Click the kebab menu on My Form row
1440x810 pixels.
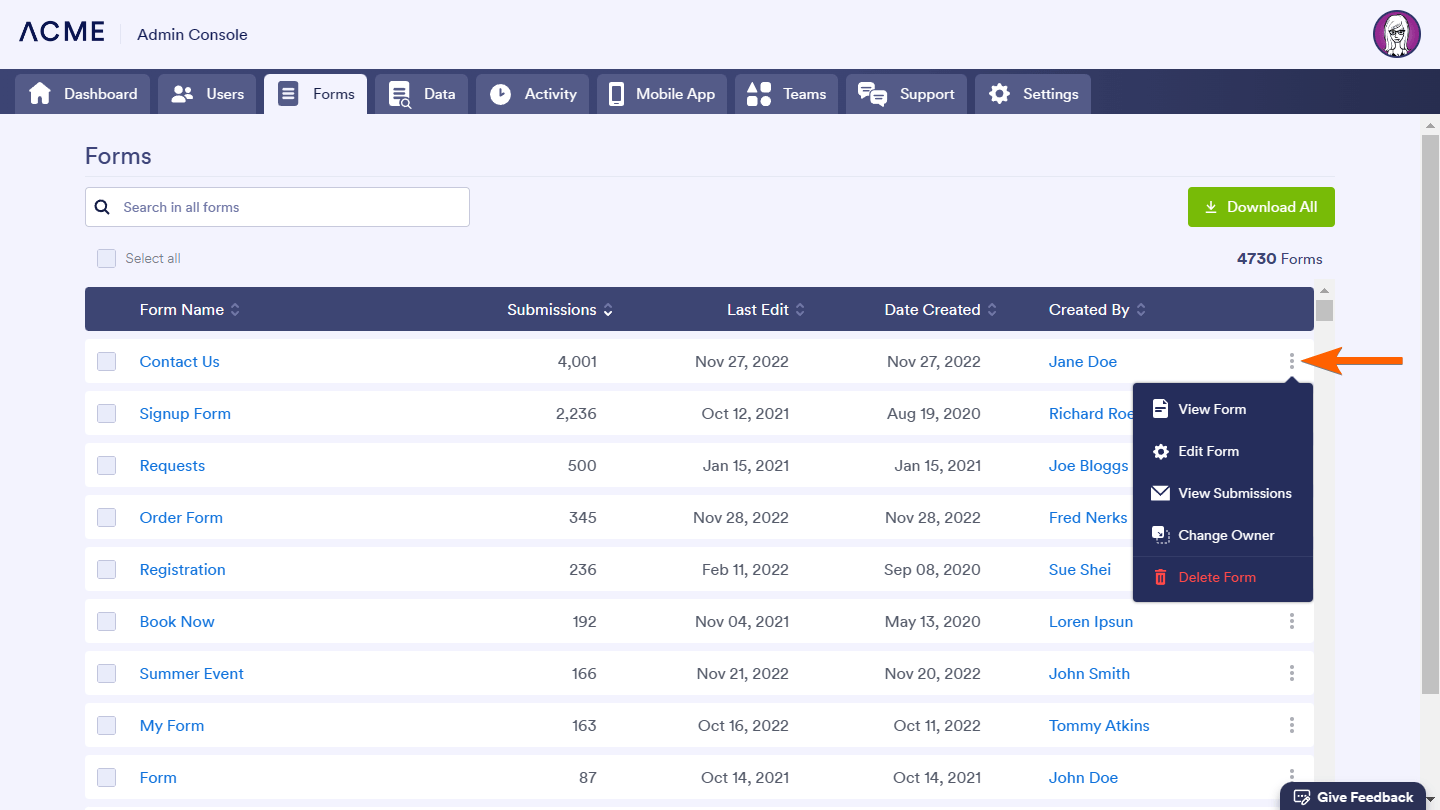click(1291, 725)
